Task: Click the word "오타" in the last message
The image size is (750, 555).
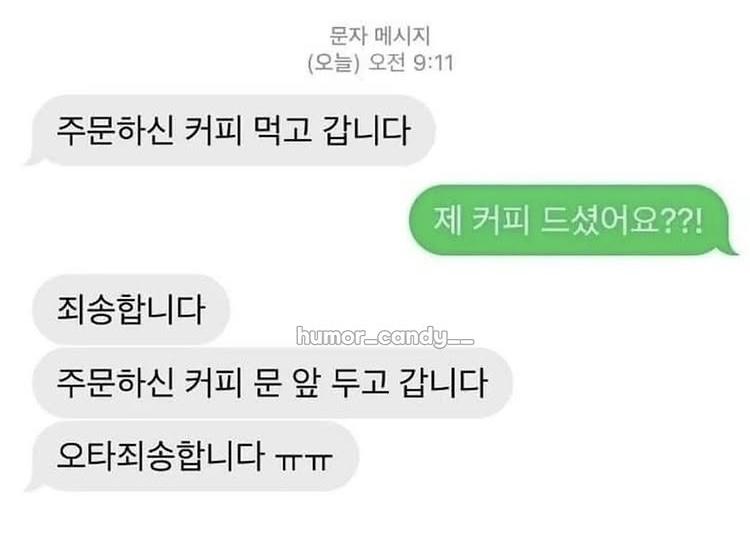Action: [x=87, y=455]
